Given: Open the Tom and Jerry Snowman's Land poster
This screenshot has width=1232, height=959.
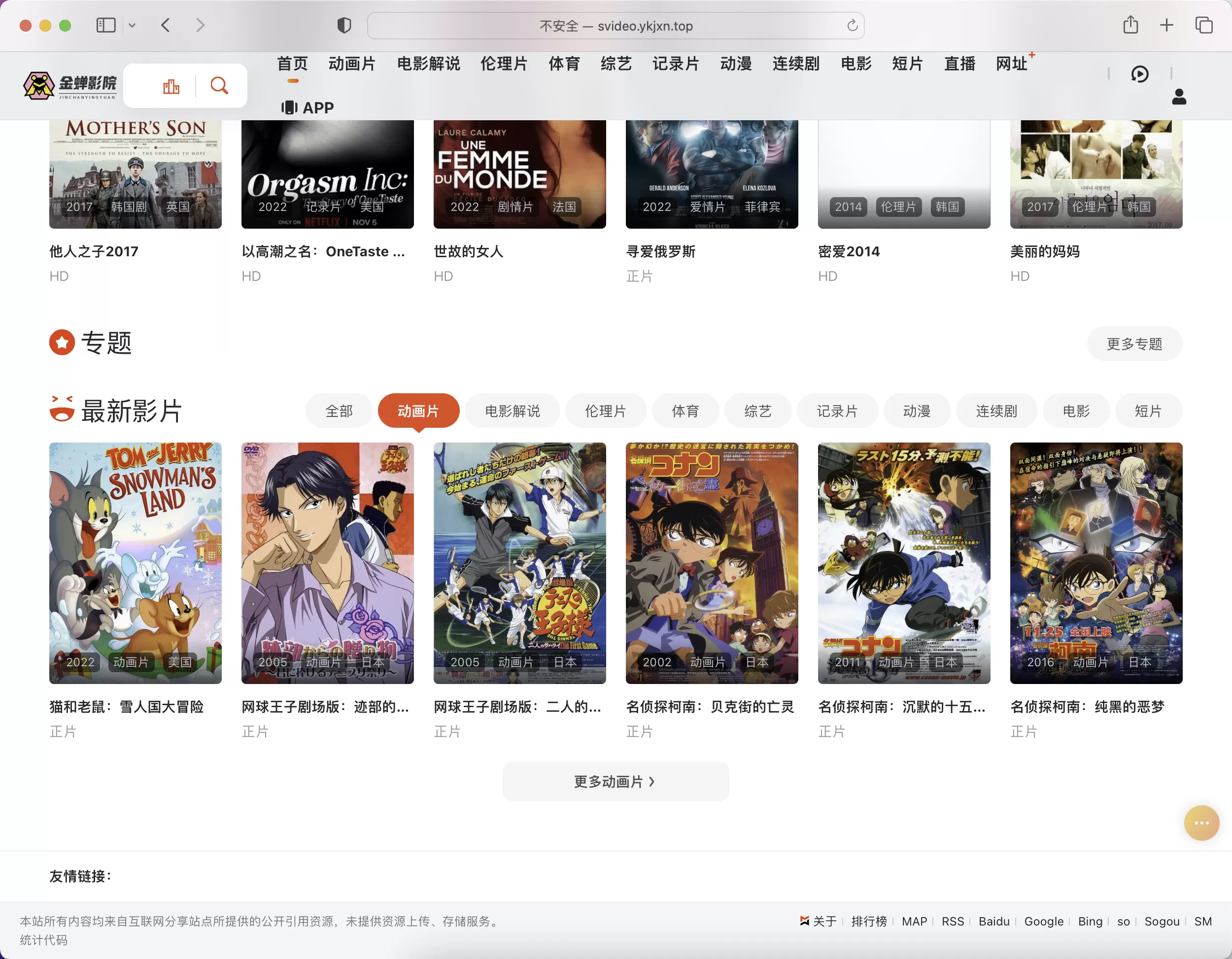Looking at the screenshot, I should [136, 563].
